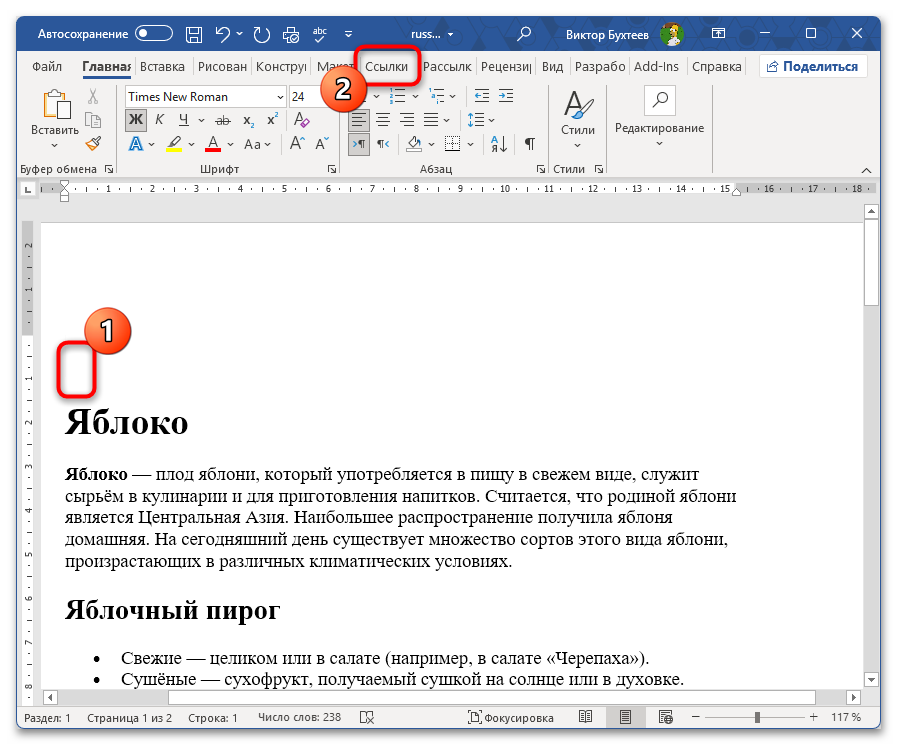Toggle Фокусировка focus mode
The height and width of the screenshot is (745, 897).
(510, 717)
